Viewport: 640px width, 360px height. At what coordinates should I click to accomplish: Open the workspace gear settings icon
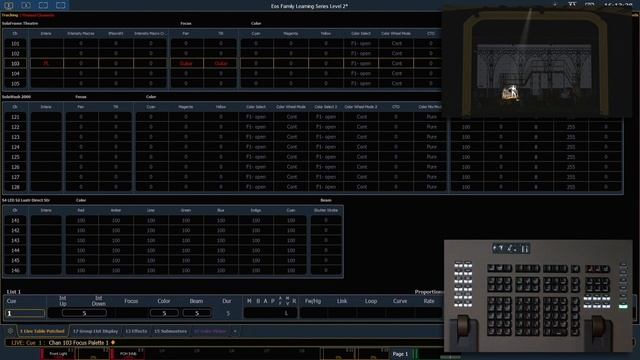11,331
